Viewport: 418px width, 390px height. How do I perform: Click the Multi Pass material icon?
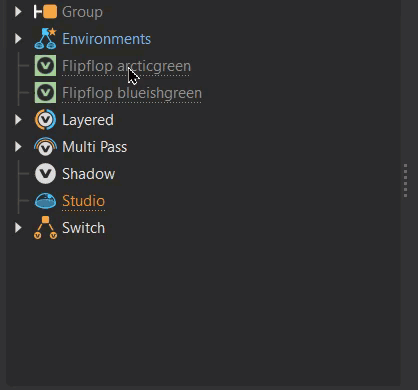pyautogui.click(x=45, y=147)
